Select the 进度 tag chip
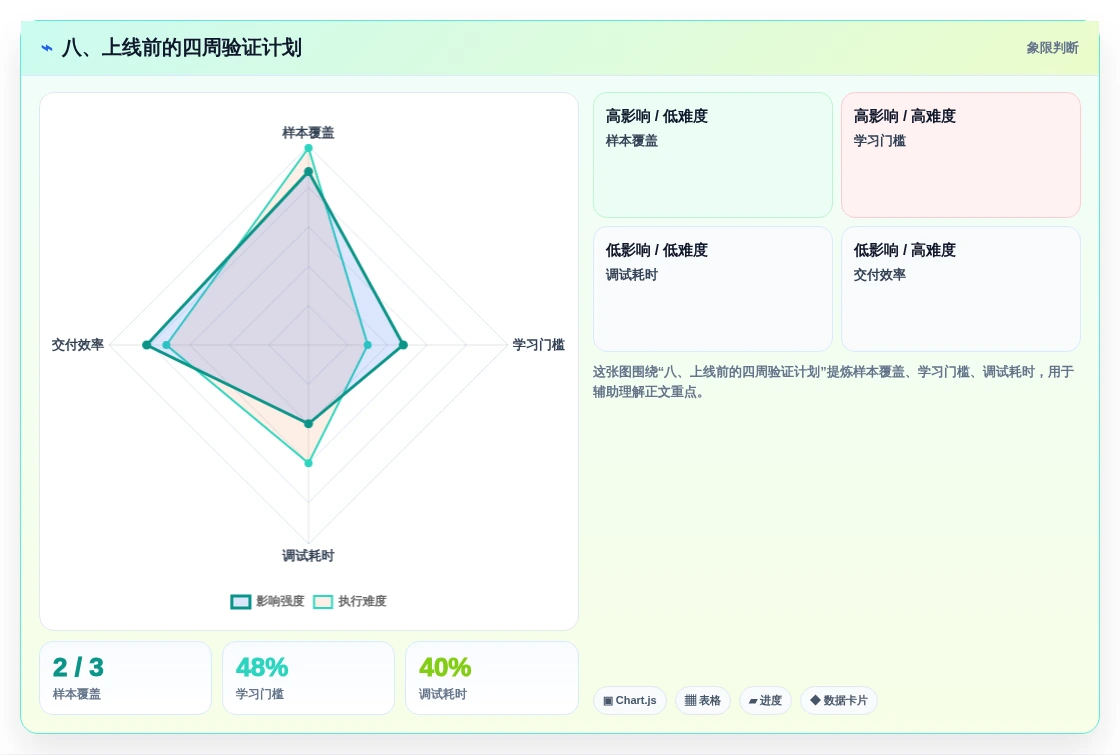 pyautogui.click(x=765, y=701)
